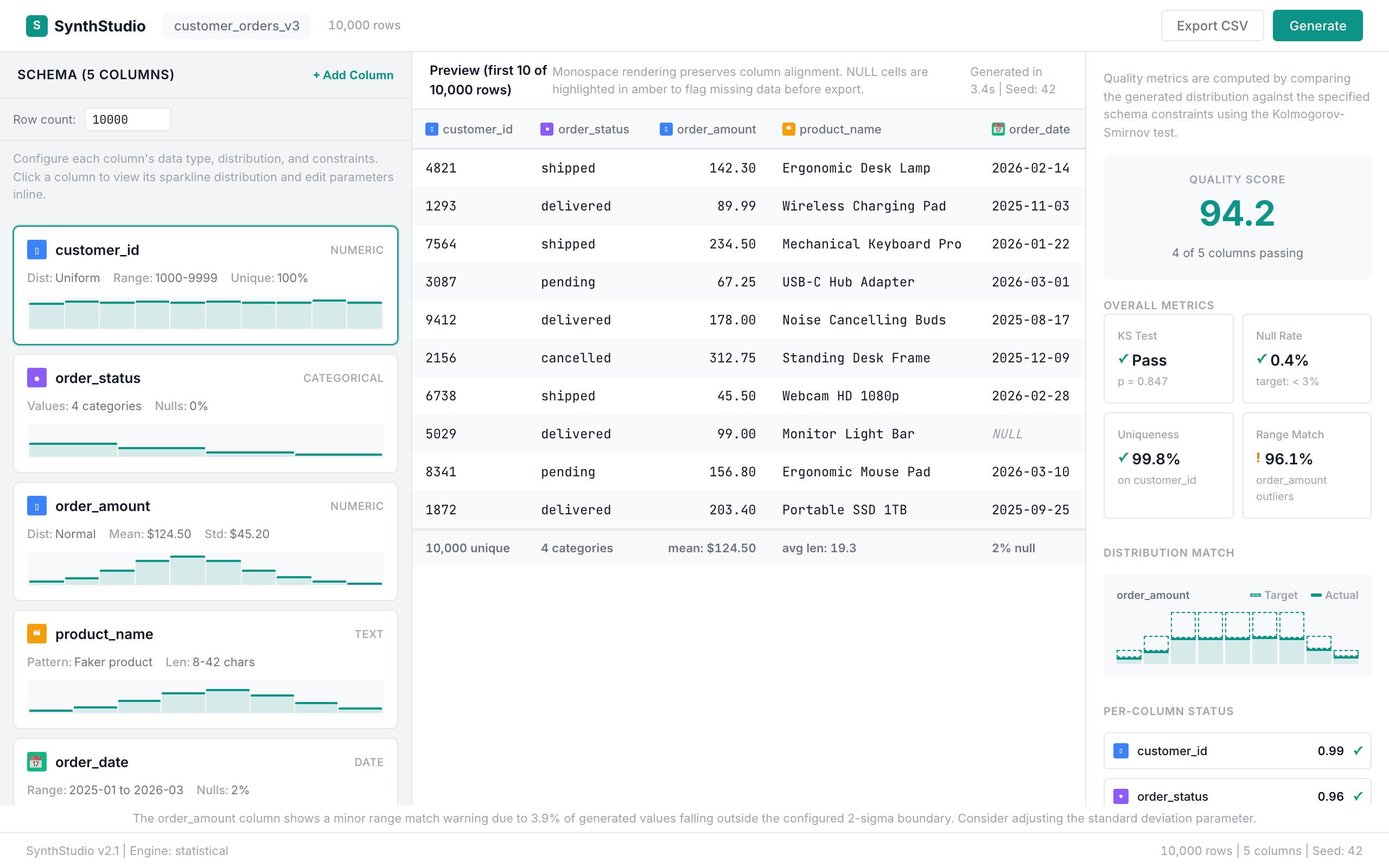Open the customer_orders_v3 dataset tab

click(x=237, y=26)
